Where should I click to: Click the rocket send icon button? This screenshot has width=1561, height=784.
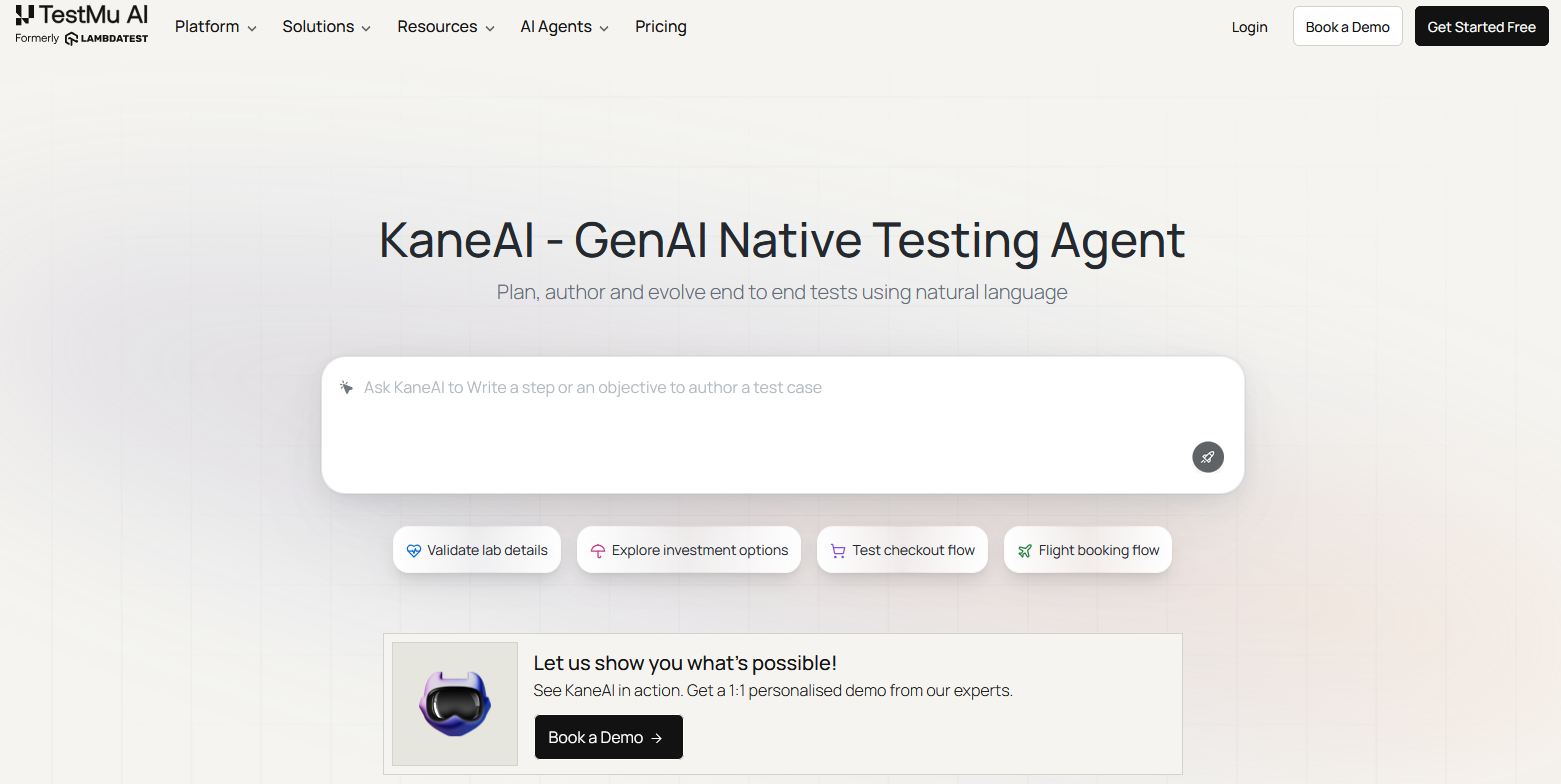click(1207, 457)
